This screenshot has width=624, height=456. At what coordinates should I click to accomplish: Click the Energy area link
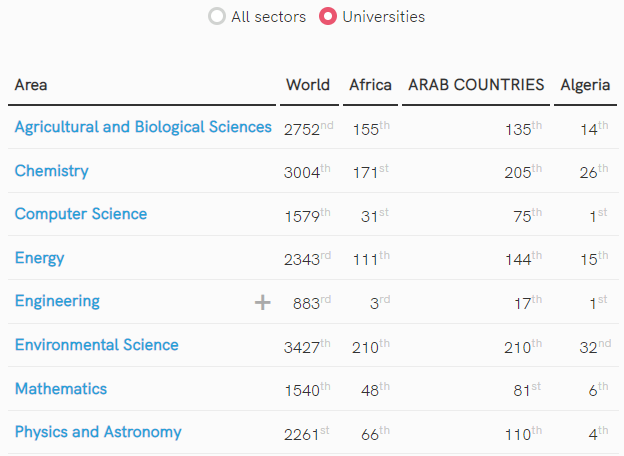39,258
